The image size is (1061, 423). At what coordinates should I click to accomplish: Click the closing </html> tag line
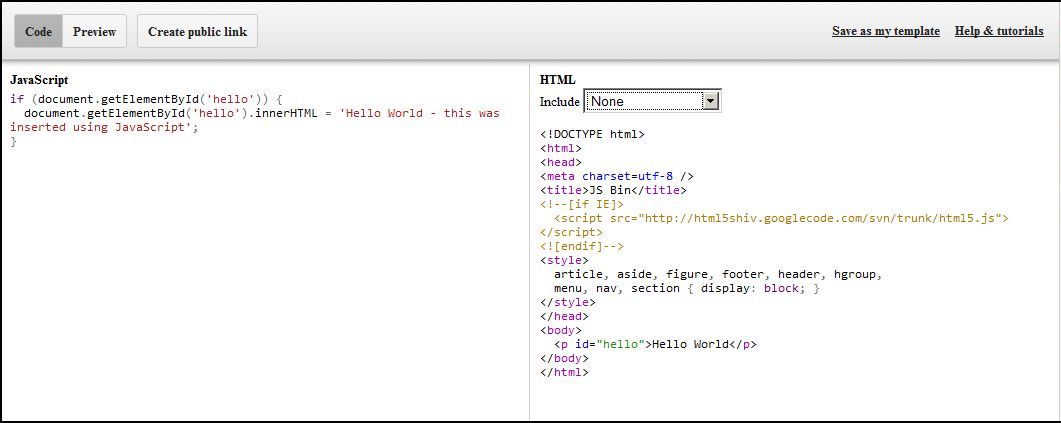(x=564, y=372)
